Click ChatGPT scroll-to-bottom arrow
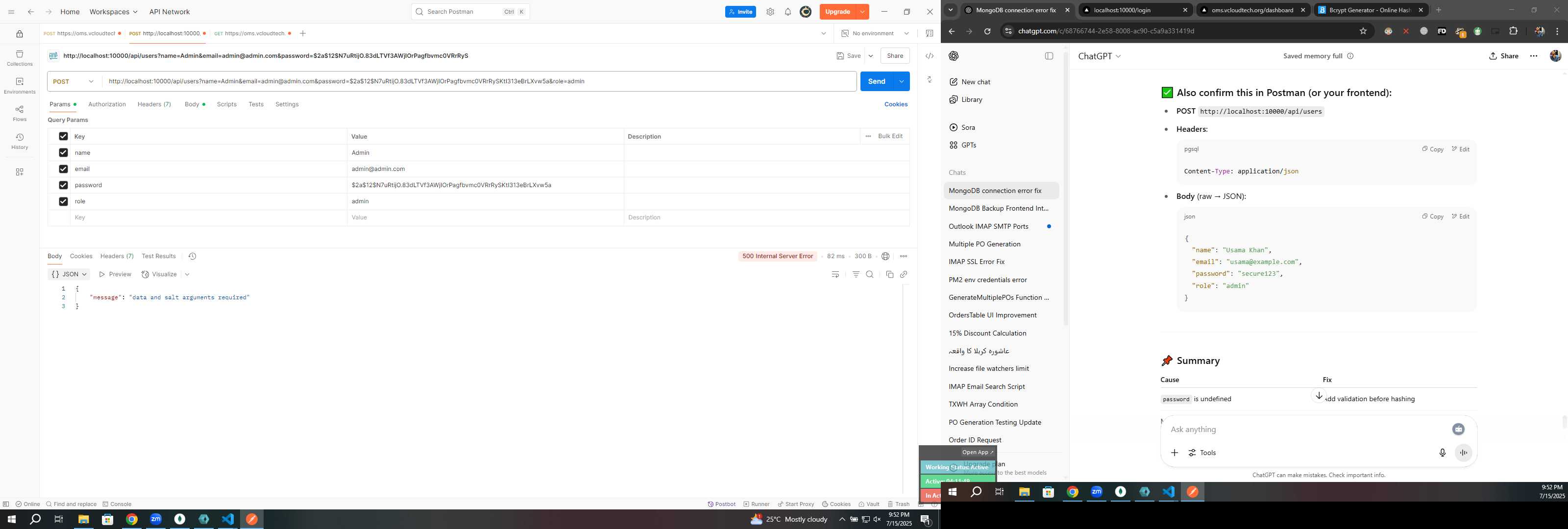This screenshot has height=529, width=1568. click(x=1319, y=396)
